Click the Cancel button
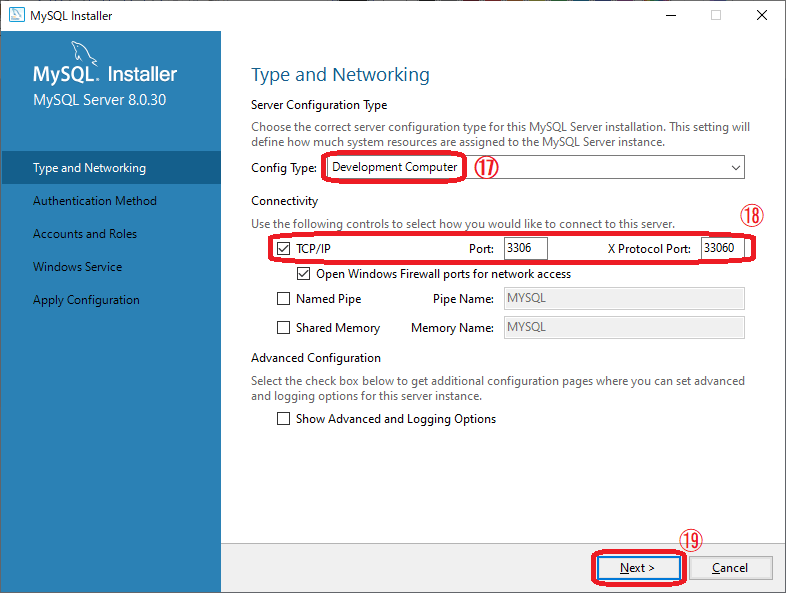The width and height of the screenshot is (786, 593). coord(730,568)
